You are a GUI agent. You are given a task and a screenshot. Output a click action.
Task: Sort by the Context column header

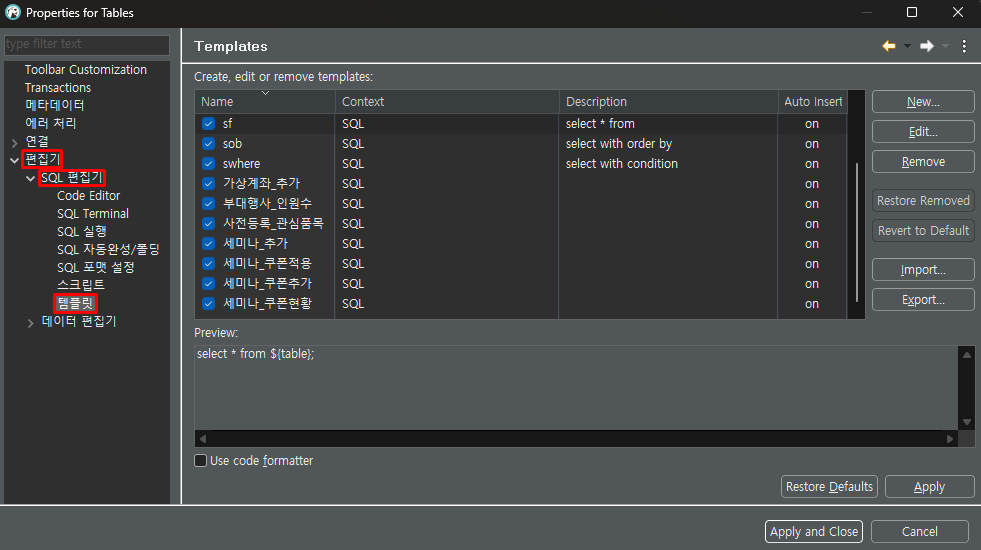(447, 101)
